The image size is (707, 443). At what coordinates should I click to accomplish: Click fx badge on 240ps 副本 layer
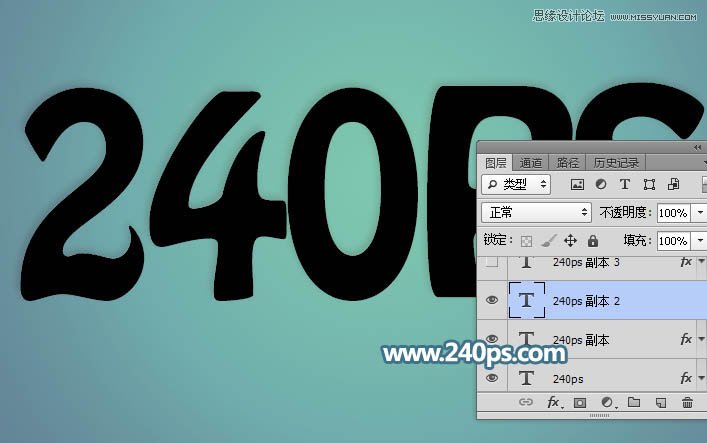[686, 339]
